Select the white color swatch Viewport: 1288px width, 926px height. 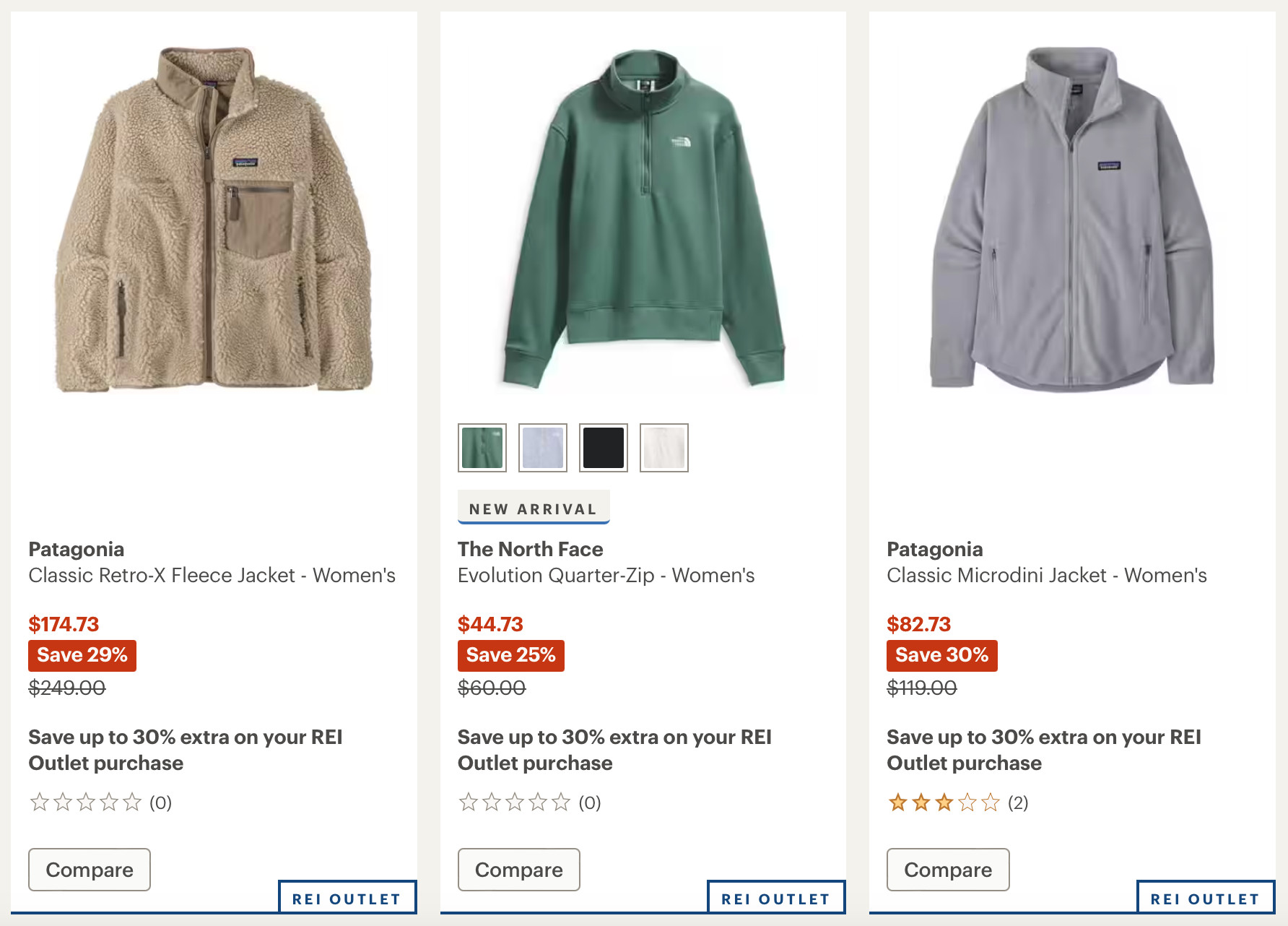click(x=664, y=448)
